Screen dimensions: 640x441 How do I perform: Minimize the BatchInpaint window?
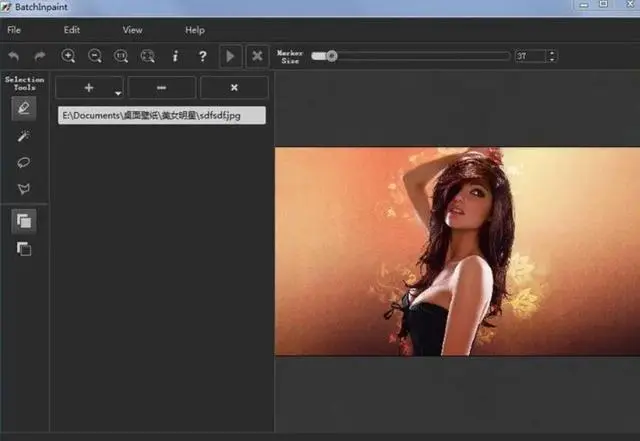point(584,5)
